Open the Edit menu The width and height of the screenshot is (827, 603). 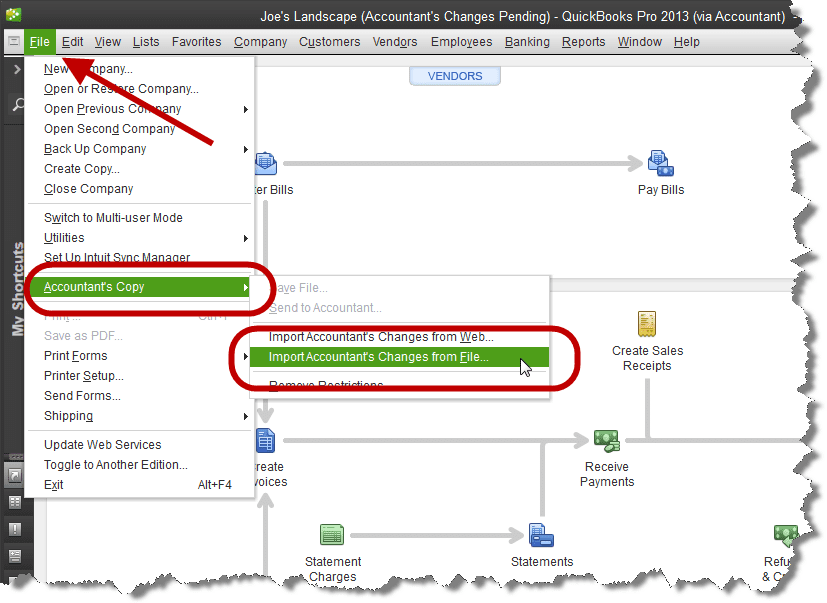(72, 42)
